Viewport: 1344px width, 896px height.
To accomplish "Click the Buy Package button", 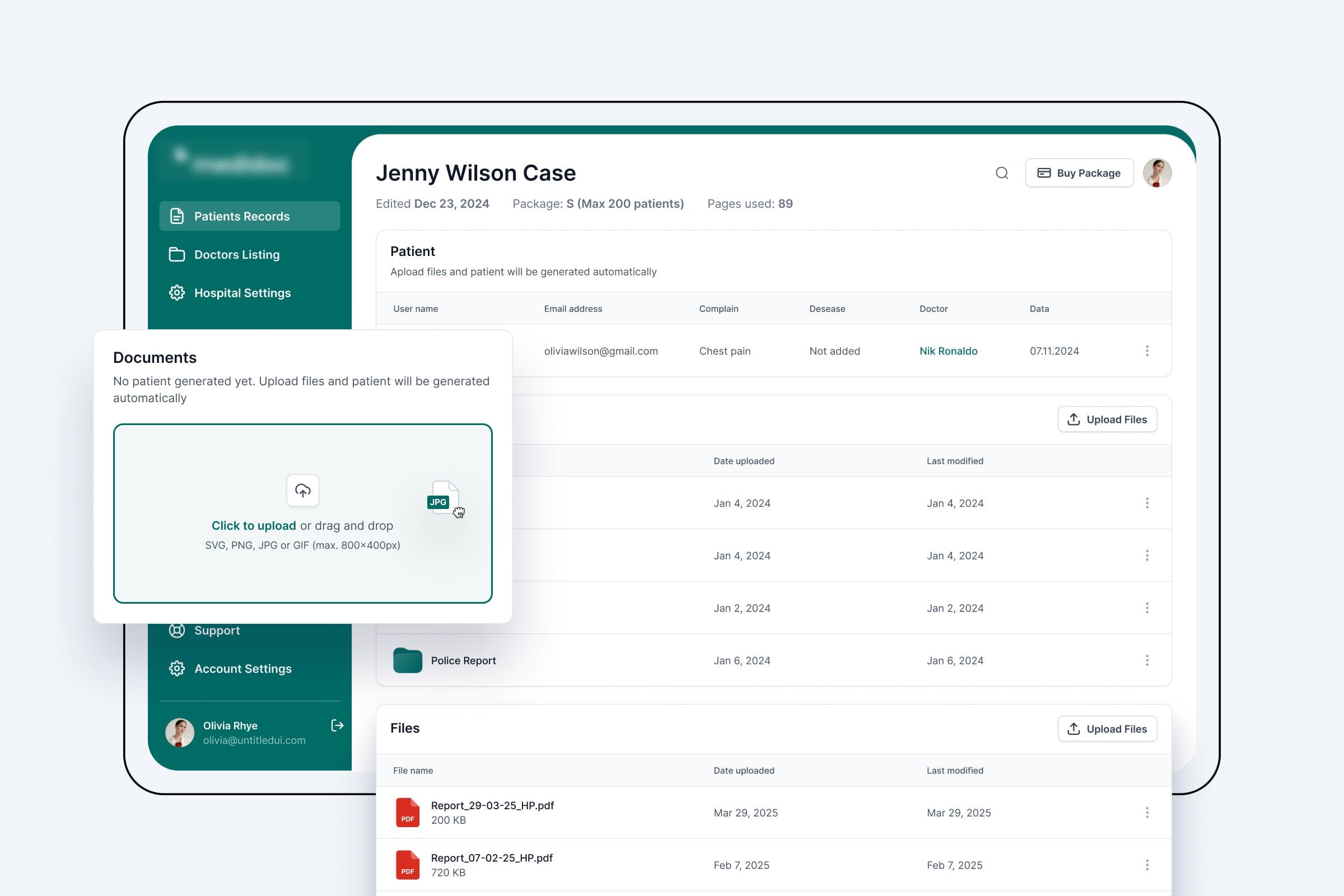I will click(x=1079, y=173).
